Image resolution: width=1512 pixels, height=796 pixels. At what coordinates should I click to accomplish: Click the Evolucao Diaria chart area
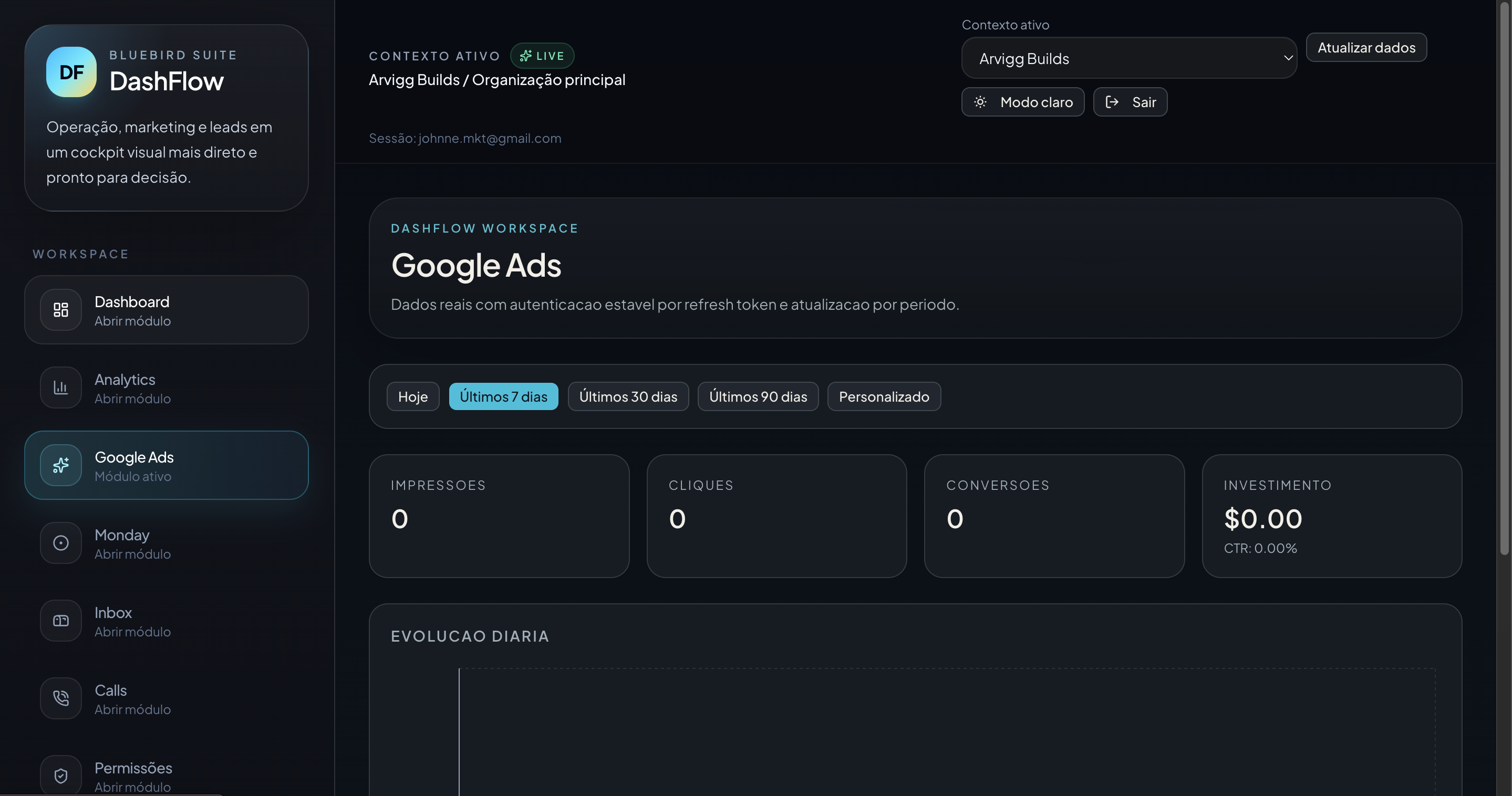click(x=947, y=732)
